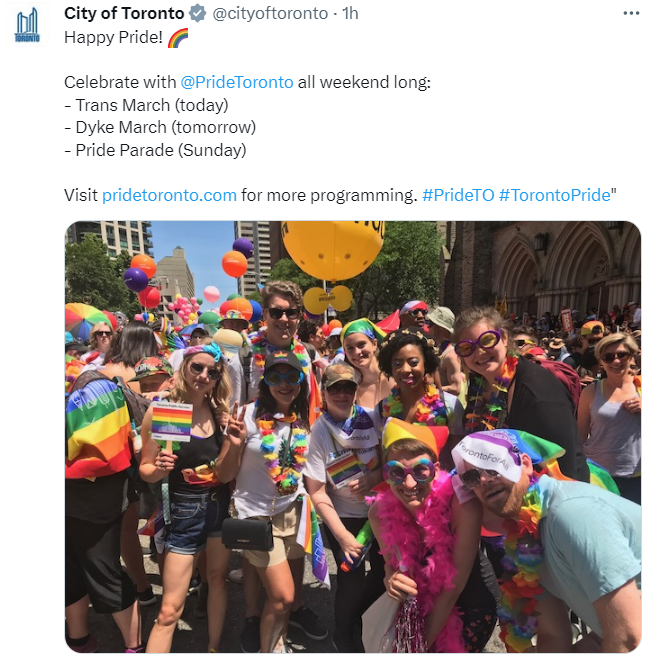Click the Dyke March (tomorrow) line

[x=160, y=127]
